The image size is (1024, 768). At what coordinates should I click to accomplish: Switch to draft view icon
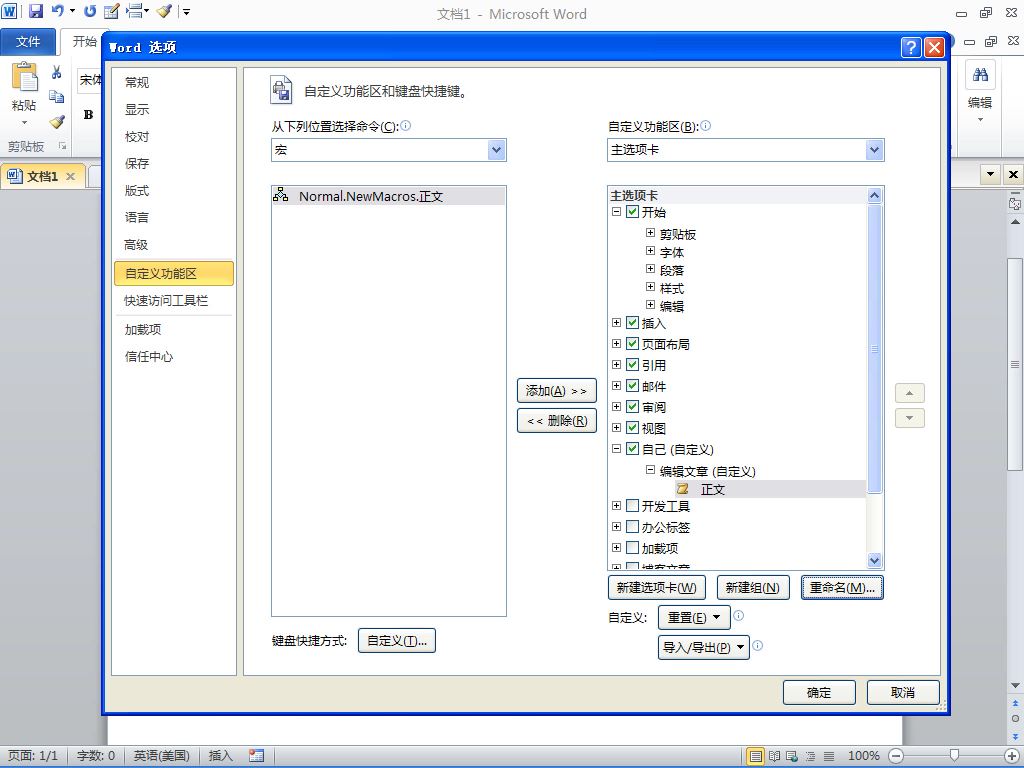pos(829,756)
